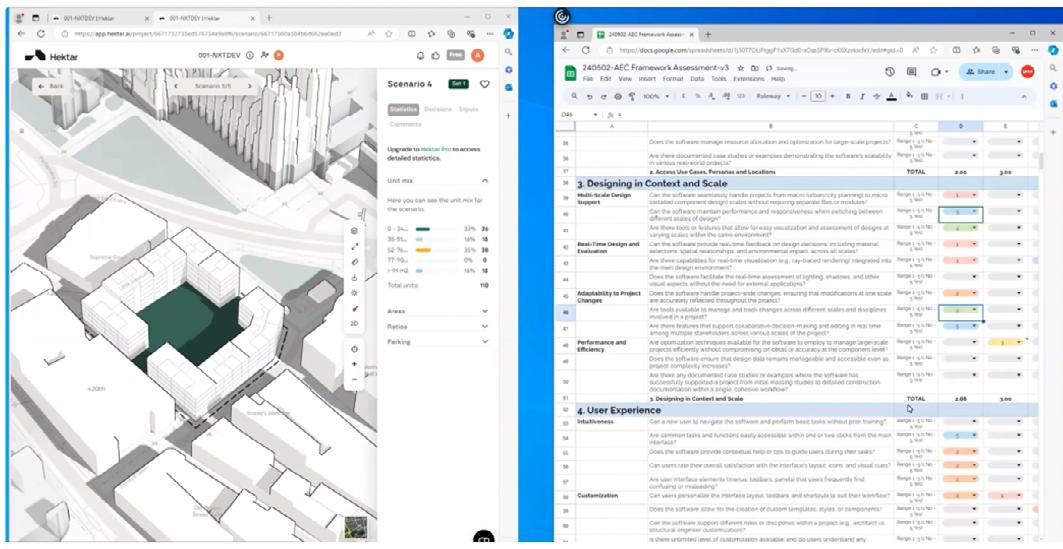Viewport: 1063px width, 549px height.
Task: Go Back from the Hektar scenario
Action: click(x=51, y=86)
